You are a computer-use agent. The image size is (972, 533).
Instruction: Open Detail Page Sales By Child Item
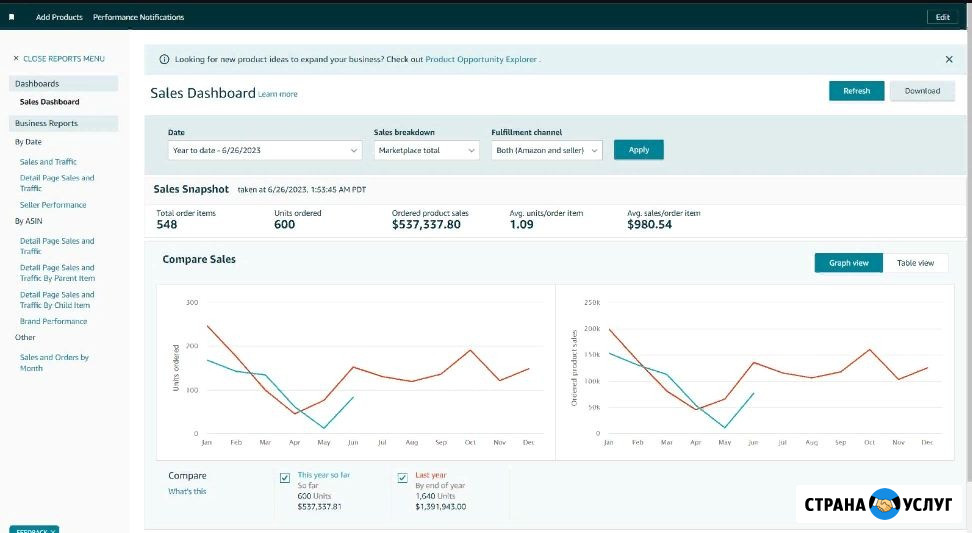point(57,300)
